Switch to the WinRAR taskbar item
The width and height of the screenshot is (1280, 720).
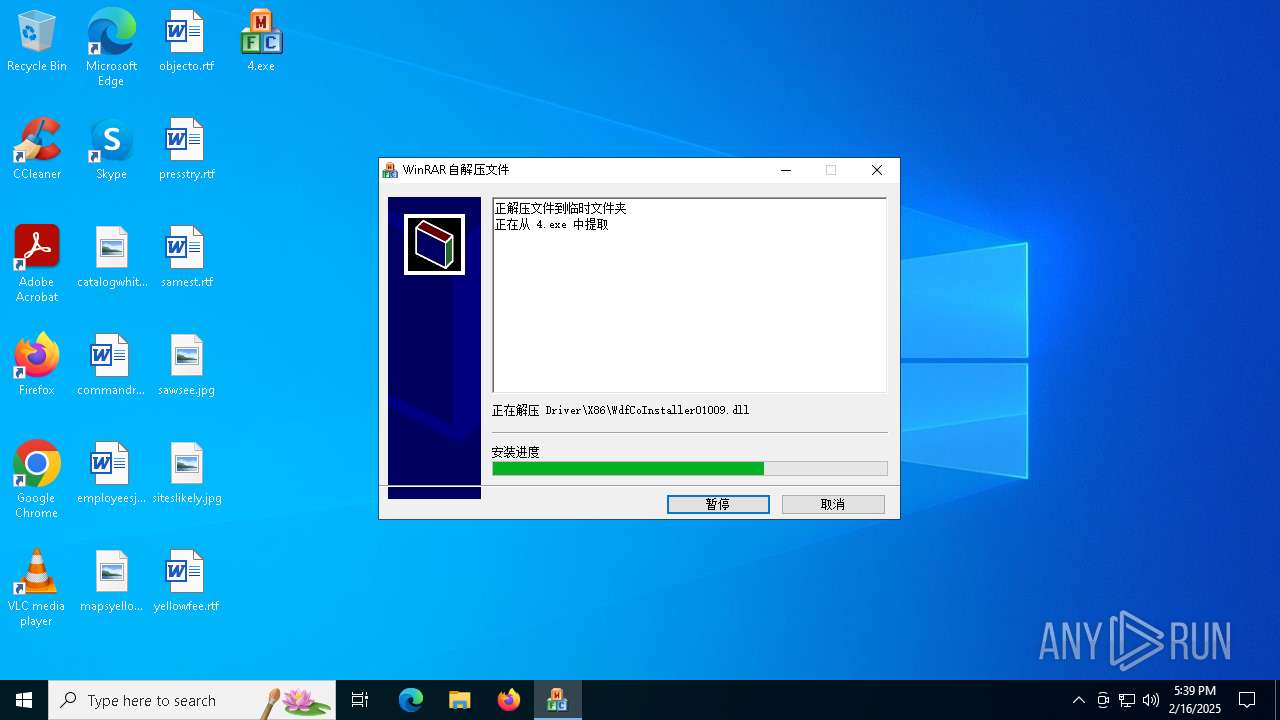click(x=557, y=700)
